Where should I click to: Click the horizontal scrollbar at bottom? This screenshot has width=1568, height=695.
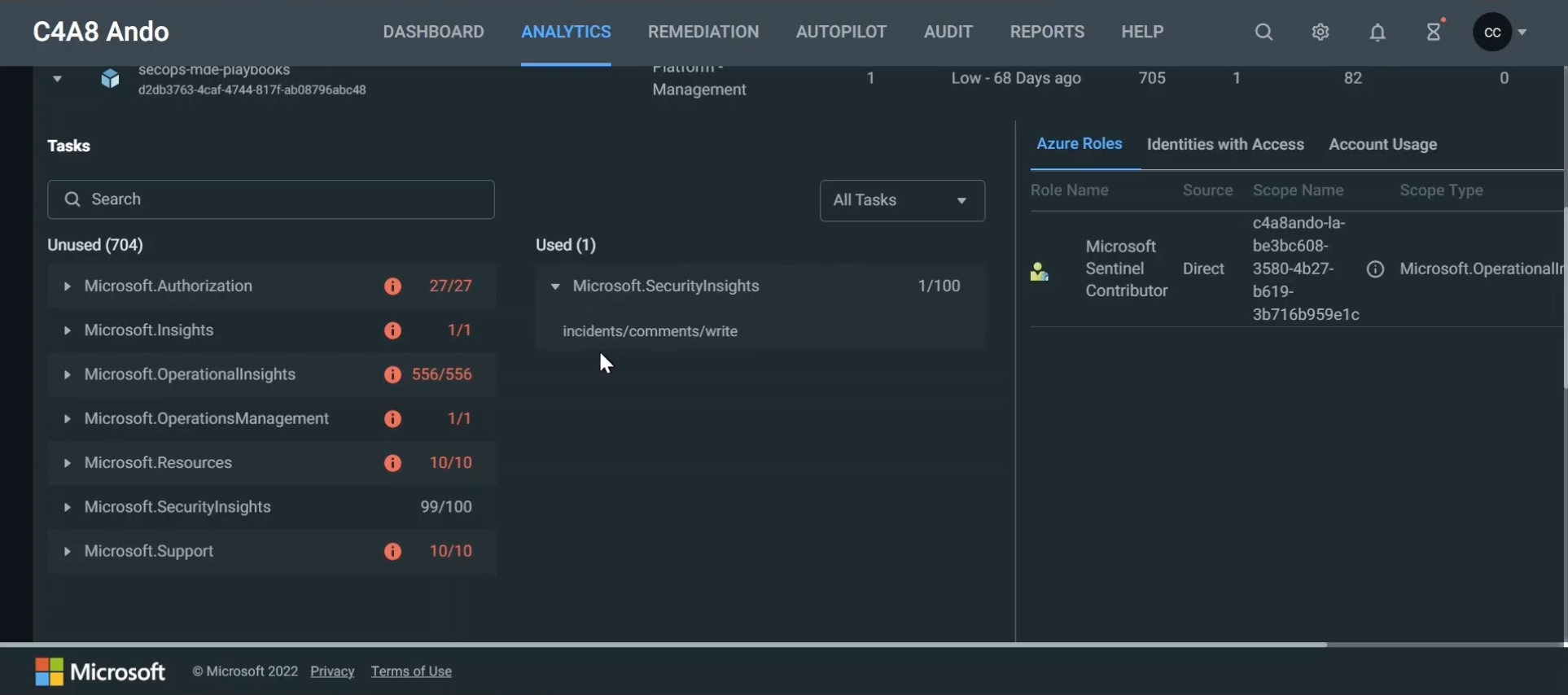tap(664, 645)
